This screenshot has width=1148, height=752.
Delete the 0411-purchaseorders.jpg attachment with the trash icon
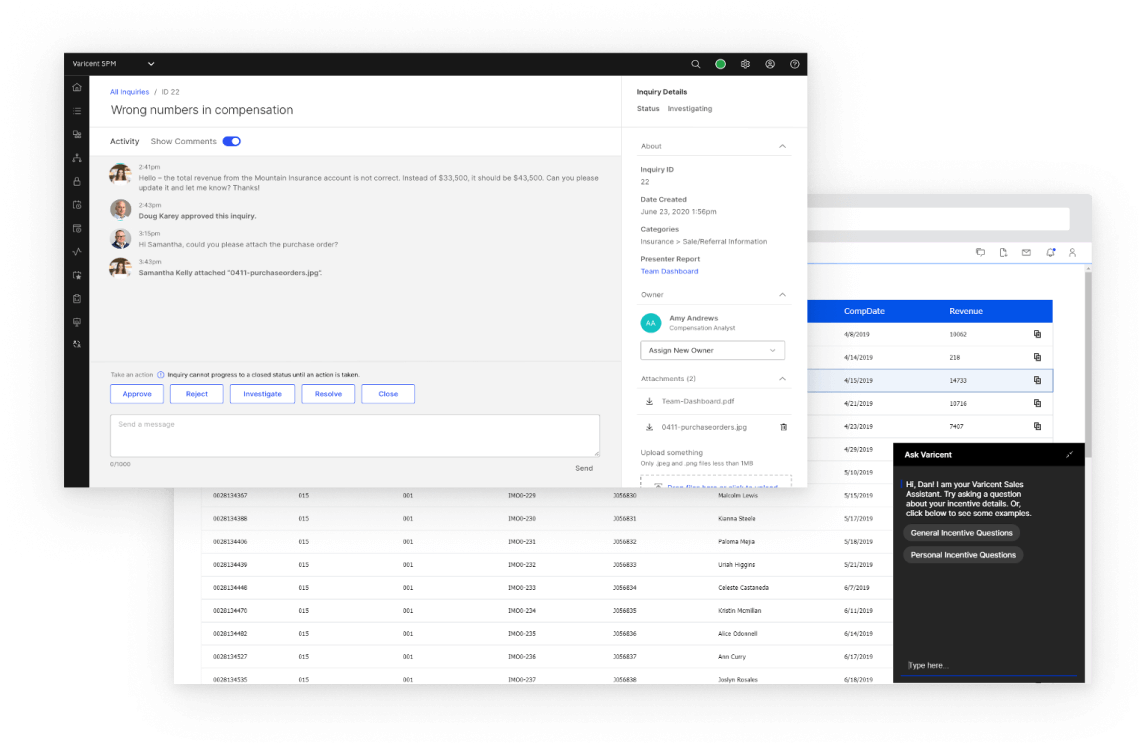point(783,427)
